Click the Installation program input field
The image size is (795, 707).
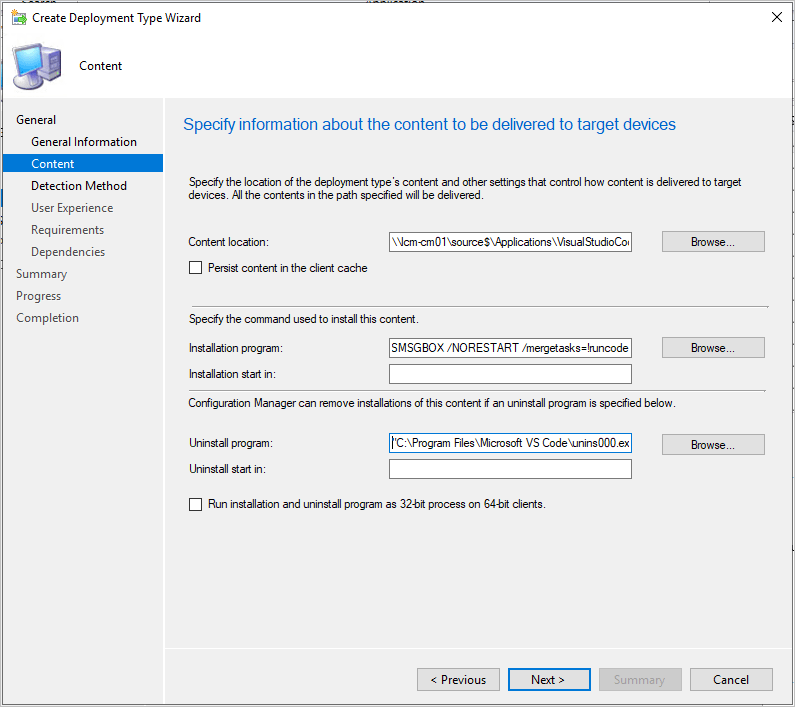(x=510, y=348)
